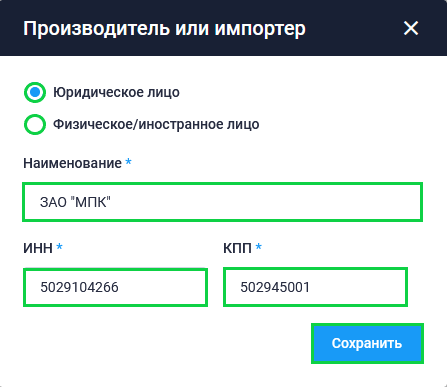Select the Юридическое лицо radio button

[35, 92]
